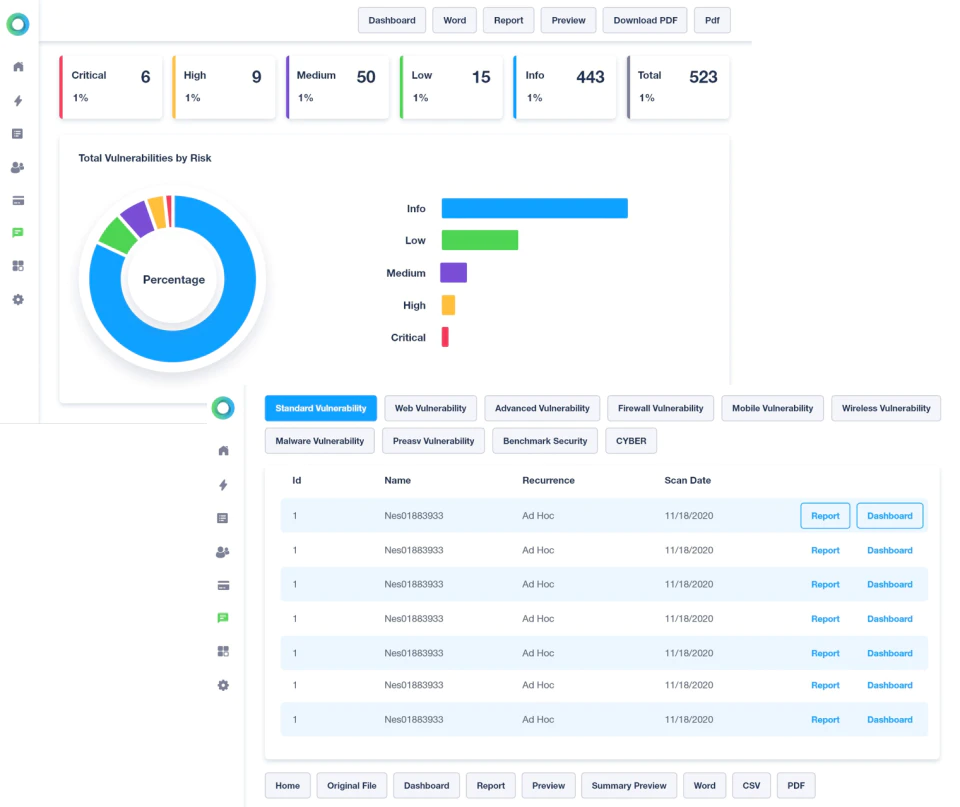The width and height of the screenshot is (960, 807).
Task: Open the settings gear in lower sidebar
Action: click(x=223, y=685)
